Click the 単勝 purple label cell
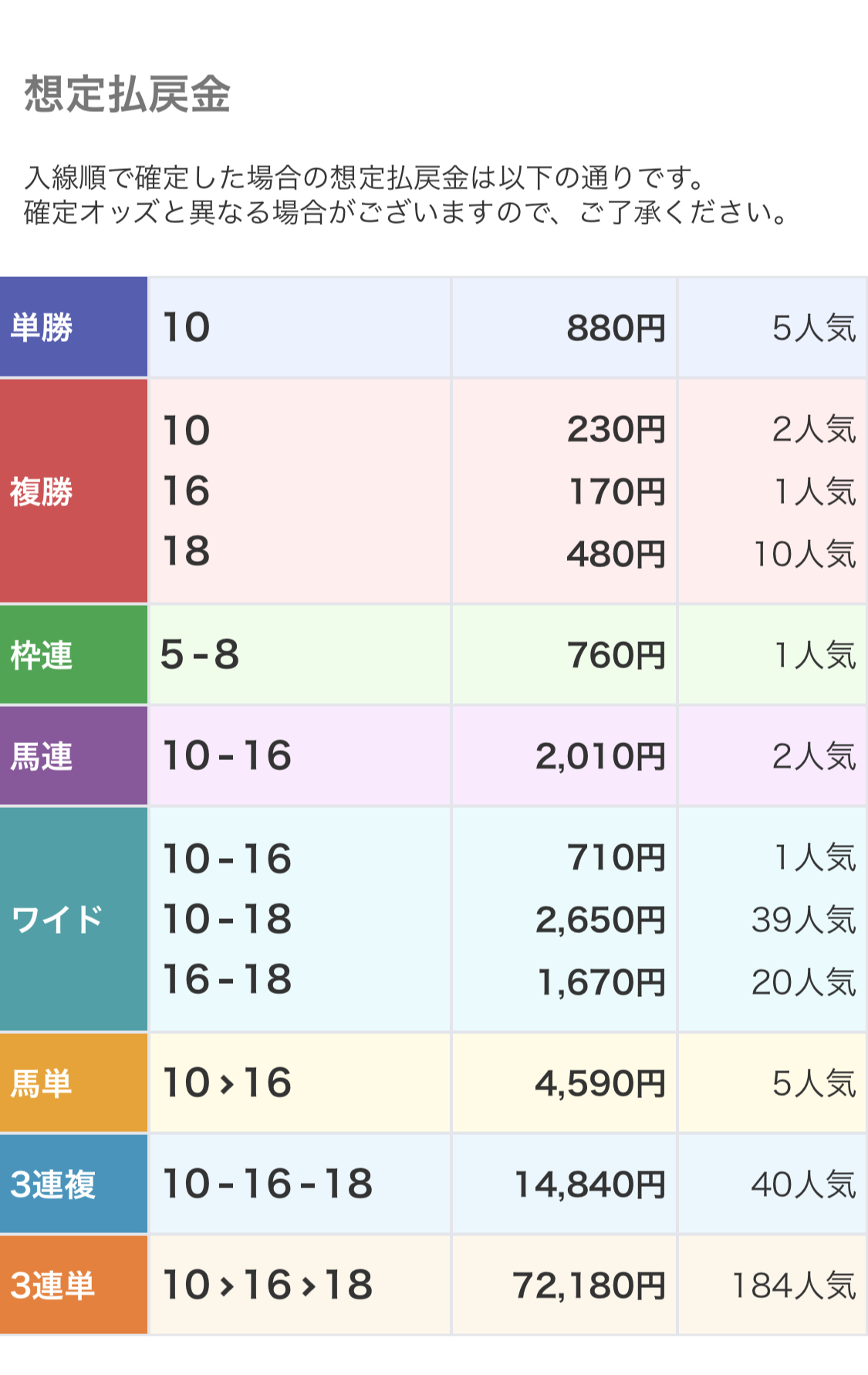Image resolution: width=868 pixels, height=1375 pixels. (x=73, y=327)
